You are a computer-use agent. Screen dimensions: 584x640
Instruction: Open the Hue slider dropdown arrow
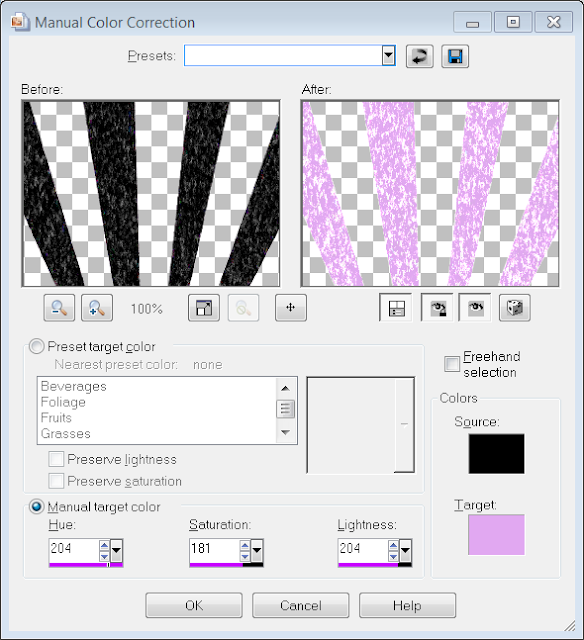[x=116, y=551]
